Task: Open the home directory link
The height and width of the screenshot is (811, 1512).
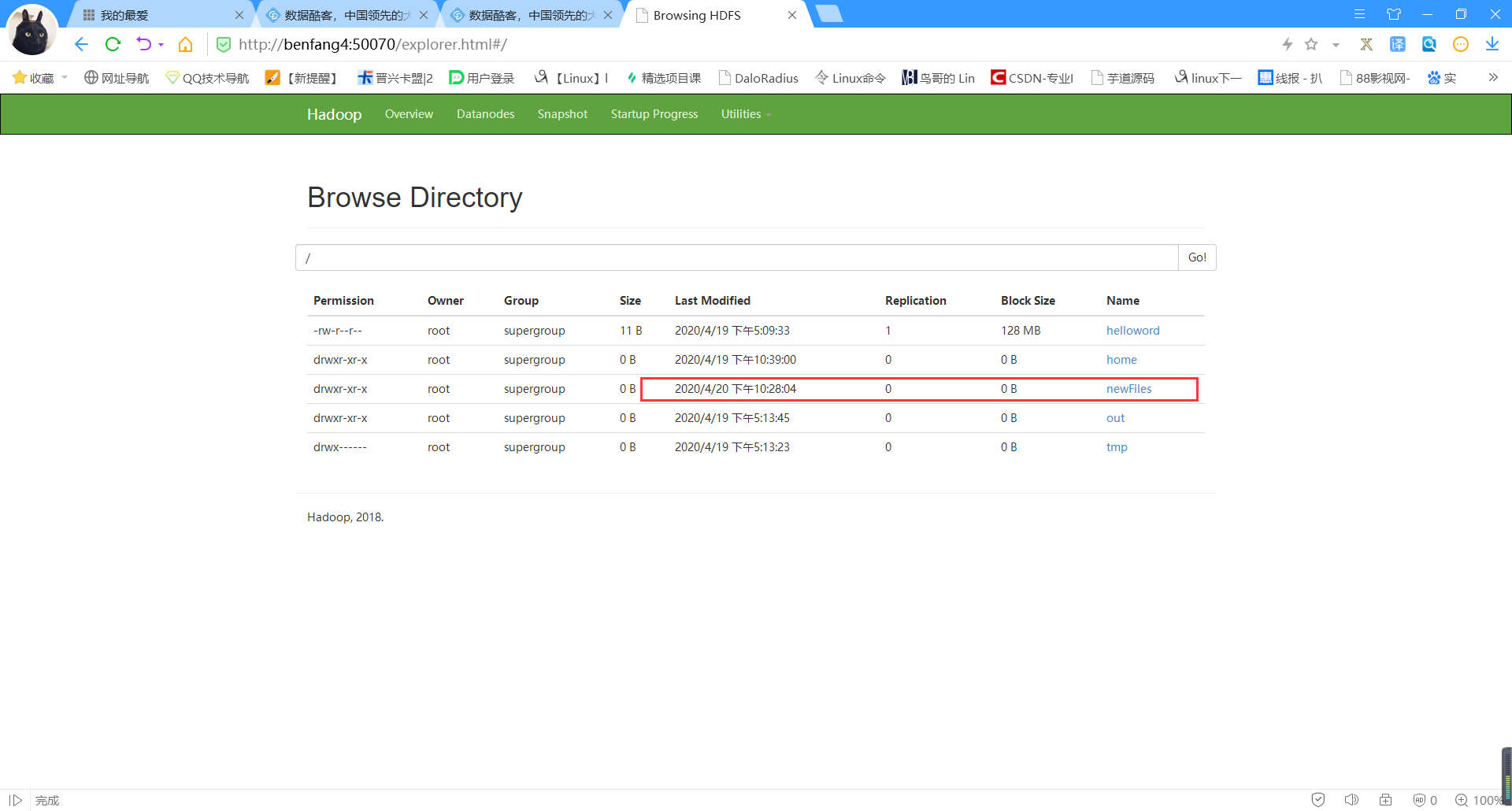Action: click(1121, 360)
